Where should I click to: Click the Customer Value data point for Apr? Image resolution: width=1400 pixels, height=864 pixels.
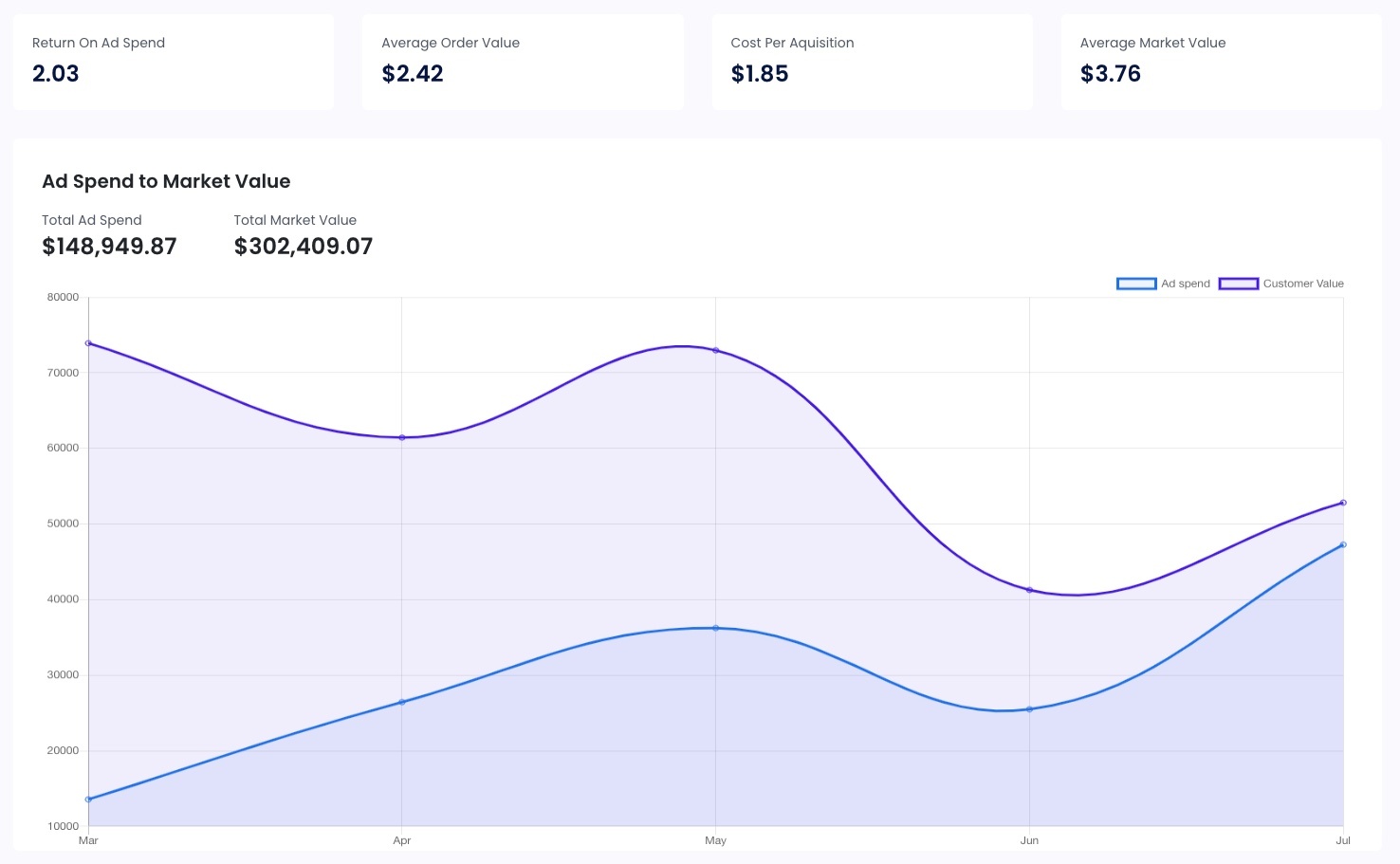tap(402, 437)
